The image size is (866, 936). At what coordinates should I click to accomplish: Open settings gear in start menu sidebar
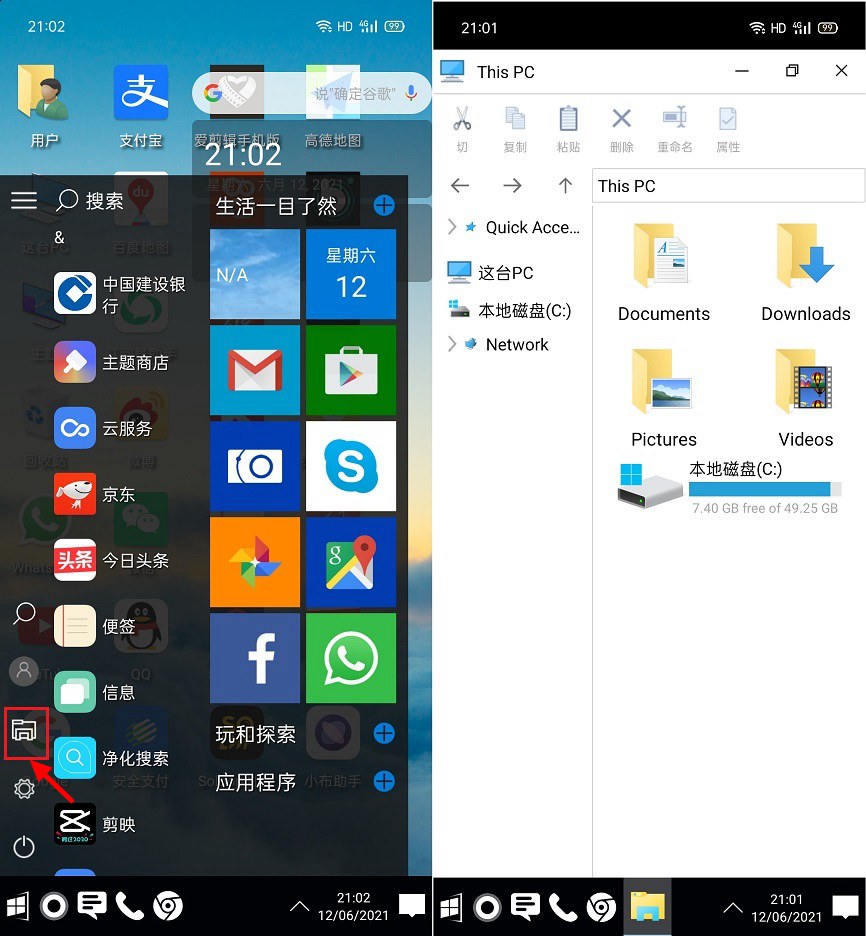point(24,789)
